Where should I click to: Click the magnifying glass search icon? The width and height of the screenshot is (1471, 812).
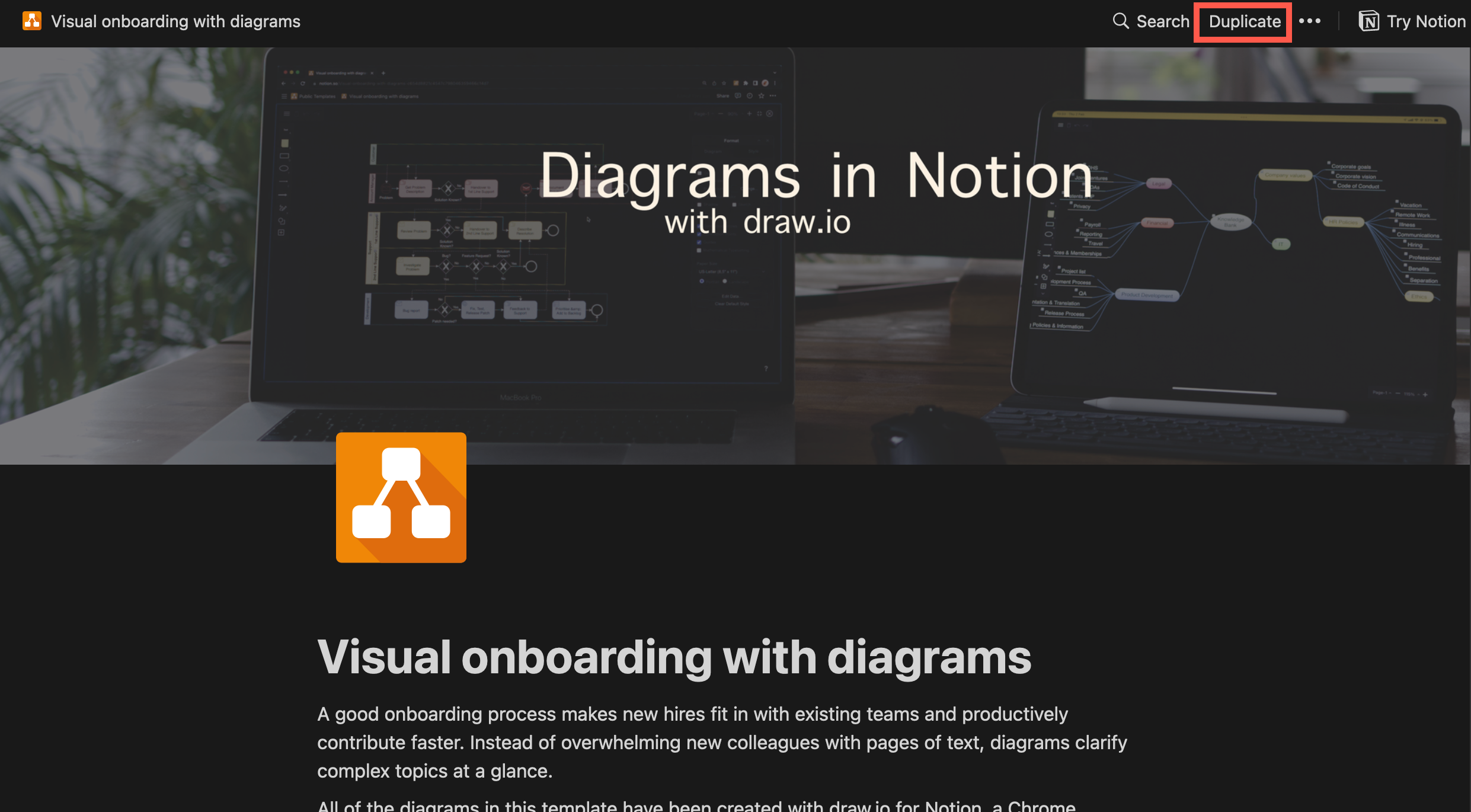[1122, 21]
